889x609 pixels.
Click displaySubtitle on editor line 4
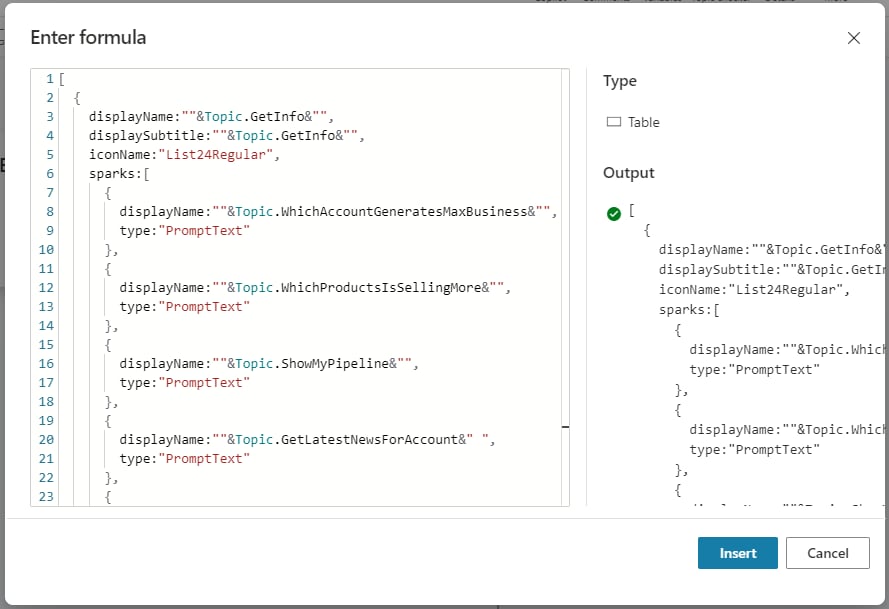pos(140,135)
